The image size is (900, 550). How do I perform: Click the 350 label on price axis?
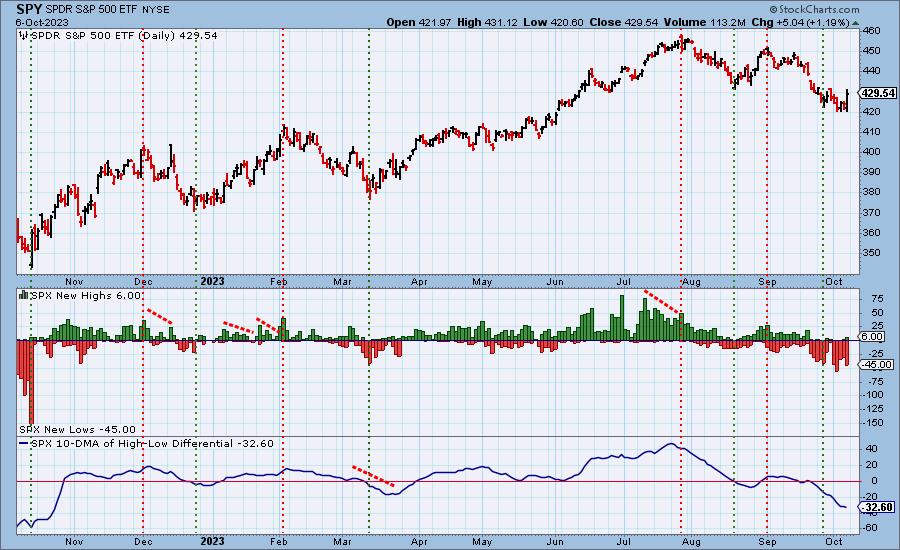click(871, 253)
